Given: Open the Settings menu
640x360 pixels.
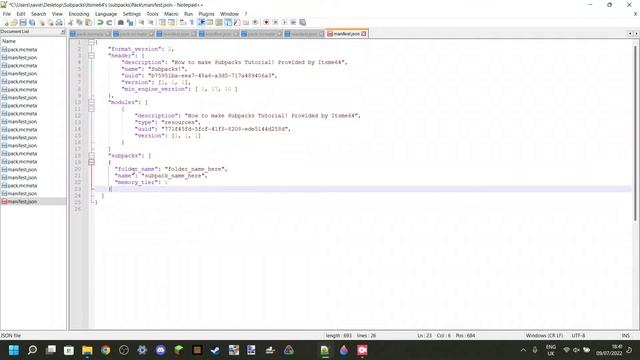Looking at the screenshot, I should click(x=131, y=14).
